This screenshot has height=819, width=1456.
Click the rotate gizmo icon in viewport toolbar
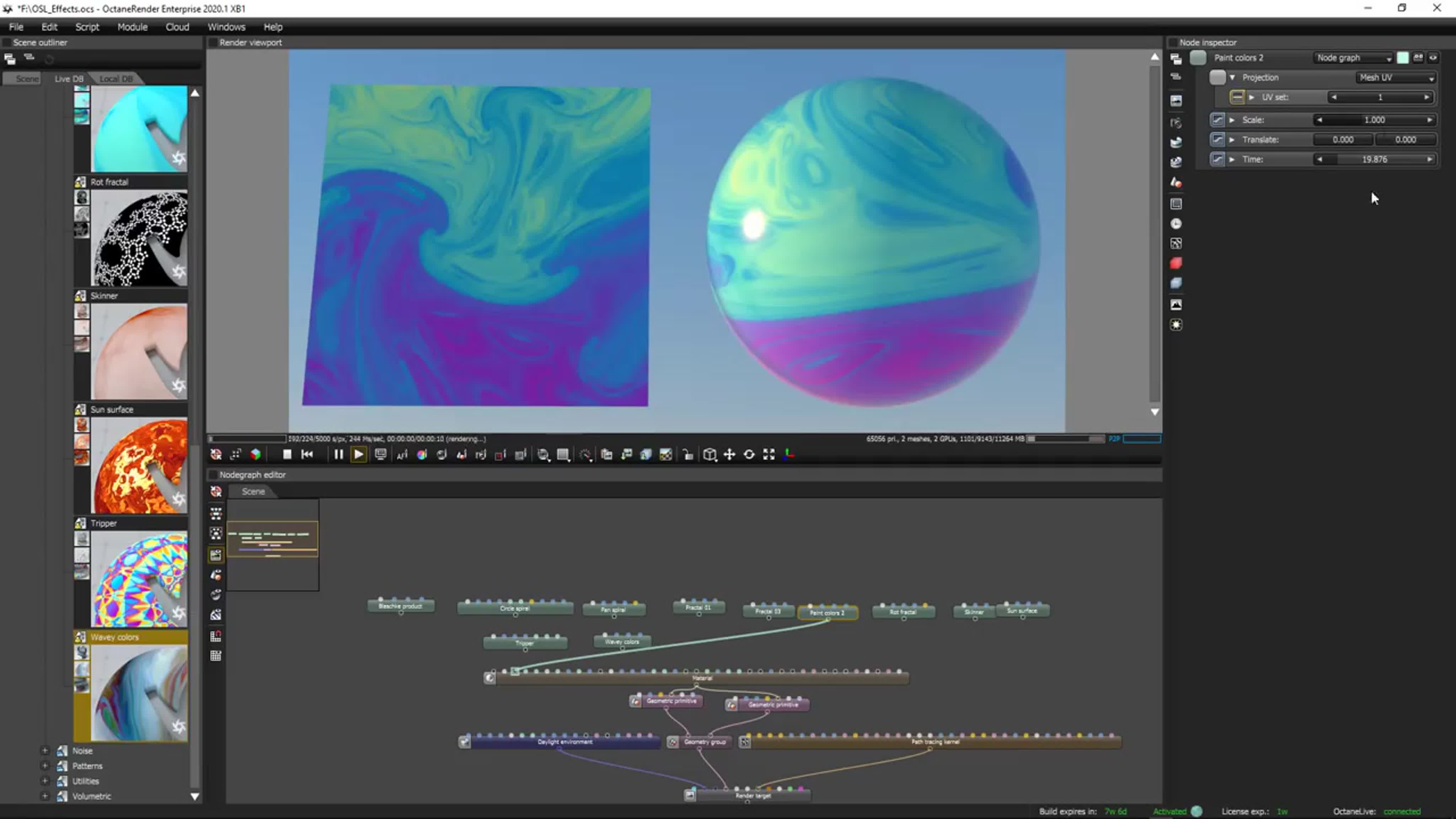(749, 454)
